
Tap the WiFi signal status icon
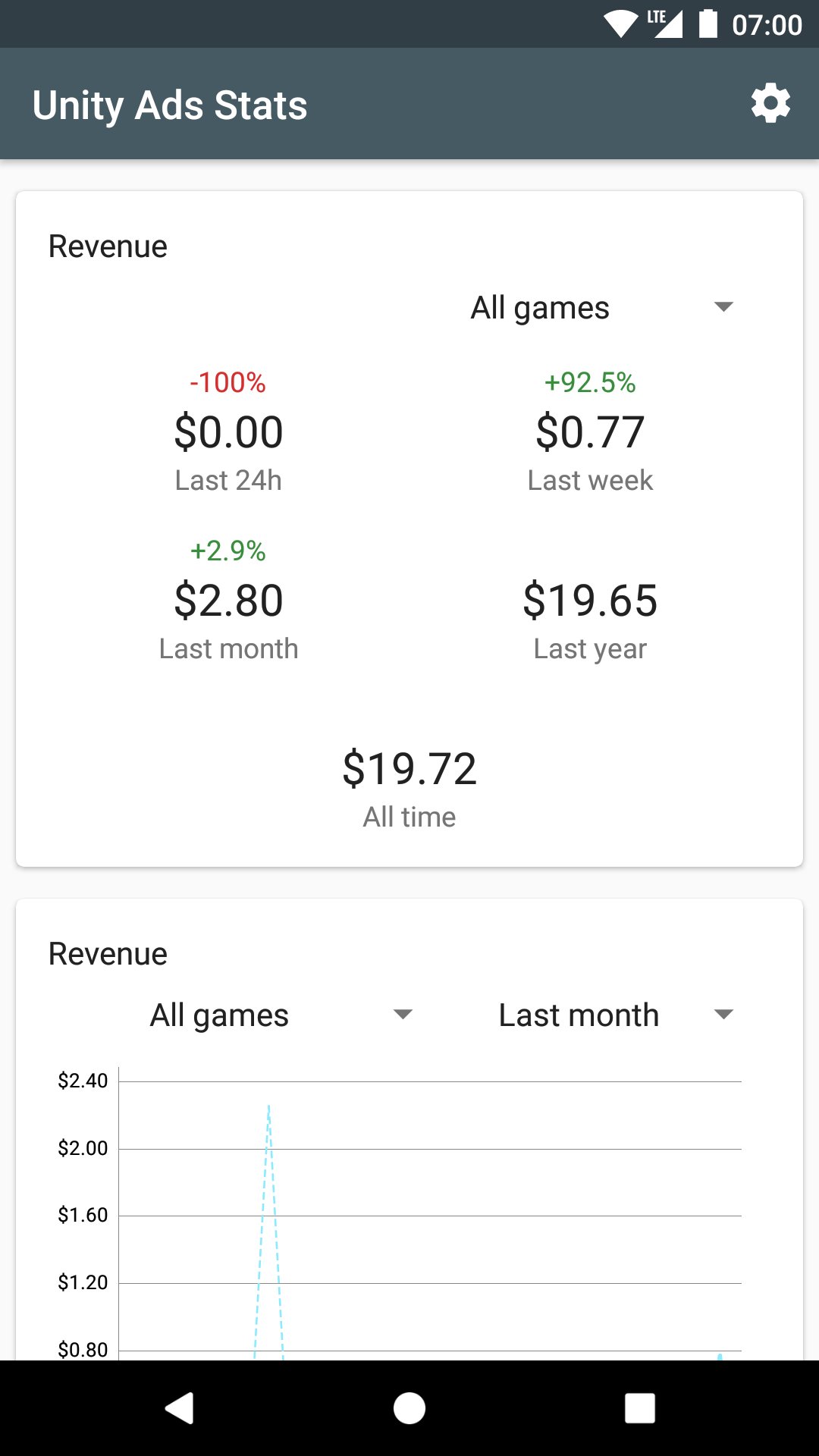[x=620, y=24]
